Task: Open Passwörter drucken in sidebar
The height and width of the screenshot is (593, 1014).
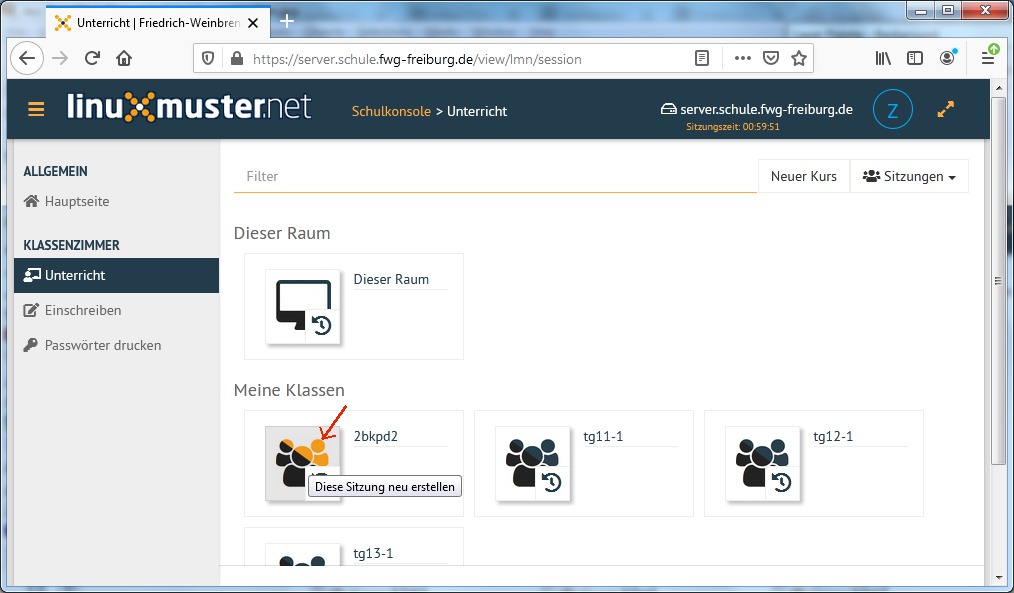Action: pos(102,345)
